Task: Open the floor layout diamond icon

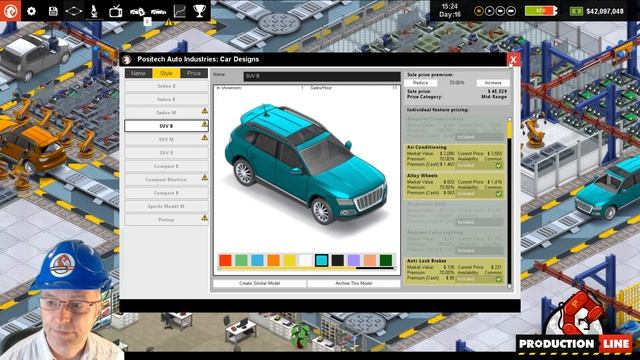Action: (x=73, y=11)
